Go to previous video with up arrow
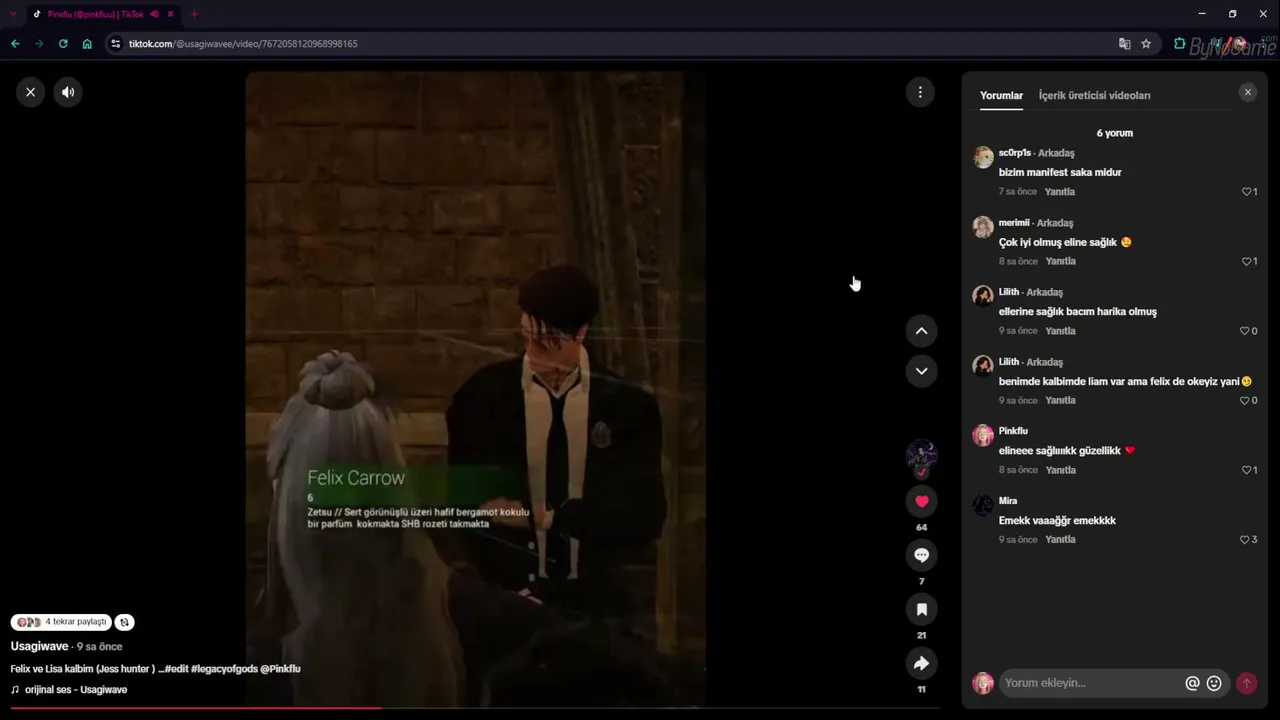Screen dimensions: 1280x720 921,331
